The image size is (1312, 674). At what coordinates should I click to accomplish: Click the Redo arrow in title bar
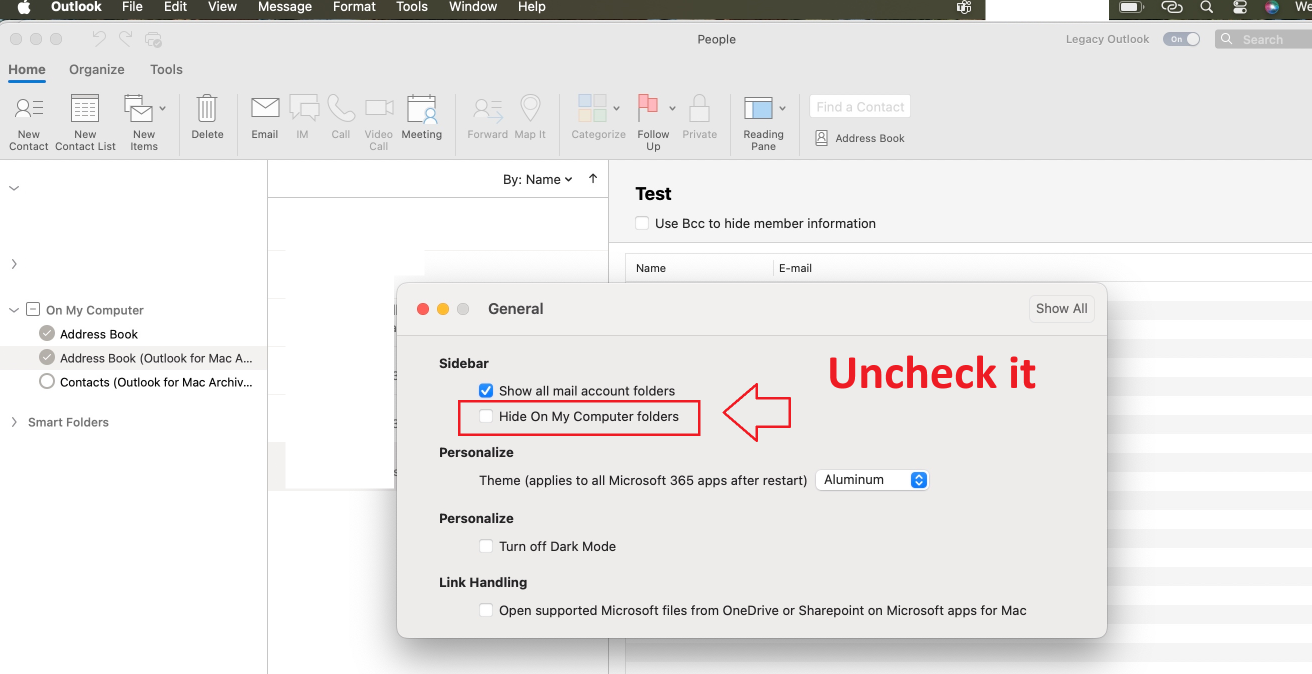pos(126,39)
